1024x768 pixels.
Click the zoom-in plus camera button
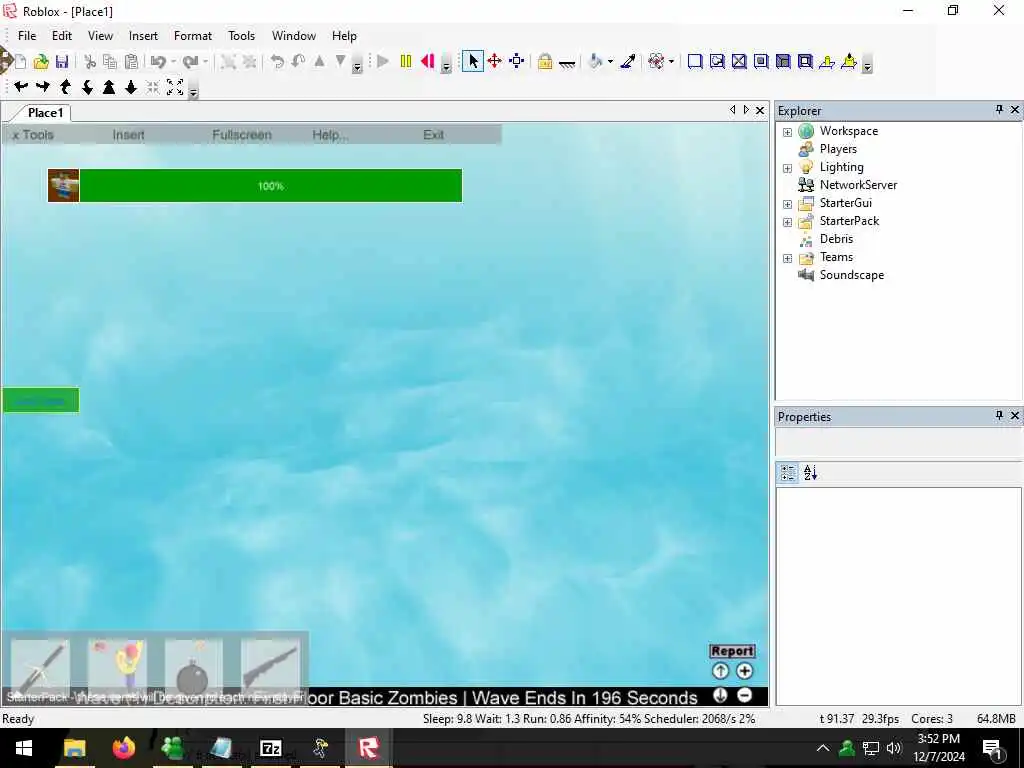[744, 671]
